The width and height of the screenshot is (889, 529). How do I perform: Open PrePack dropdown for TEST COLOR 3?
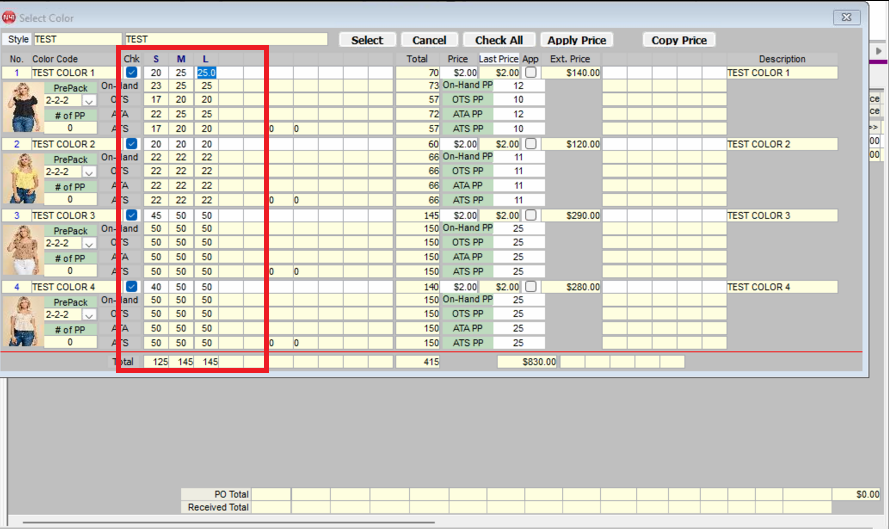click(x=89, y=244)
